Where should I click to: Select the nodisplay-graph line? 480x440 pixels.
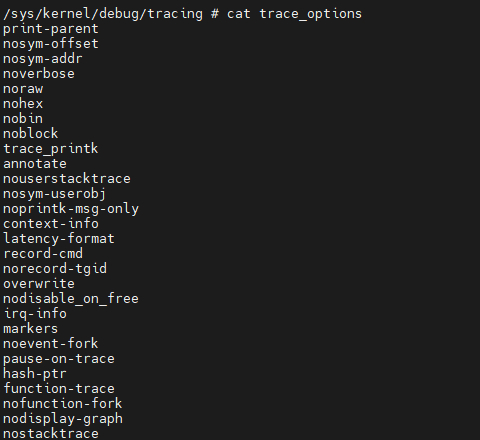(x=63, y=419)
